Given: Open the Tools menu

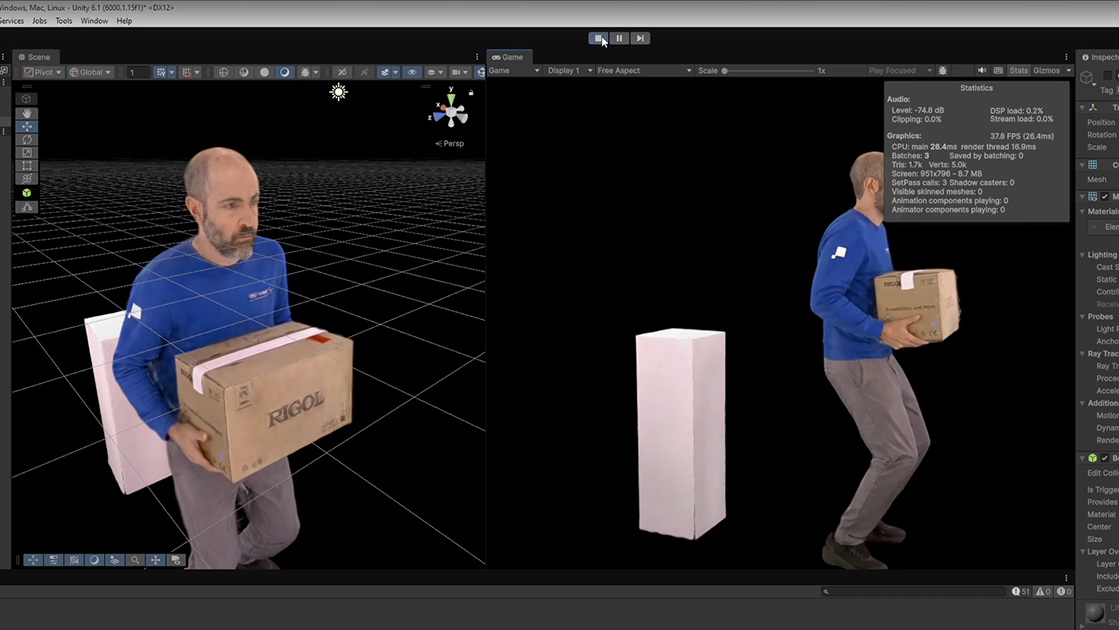Looking at the screenshot, I should (64, 21).
